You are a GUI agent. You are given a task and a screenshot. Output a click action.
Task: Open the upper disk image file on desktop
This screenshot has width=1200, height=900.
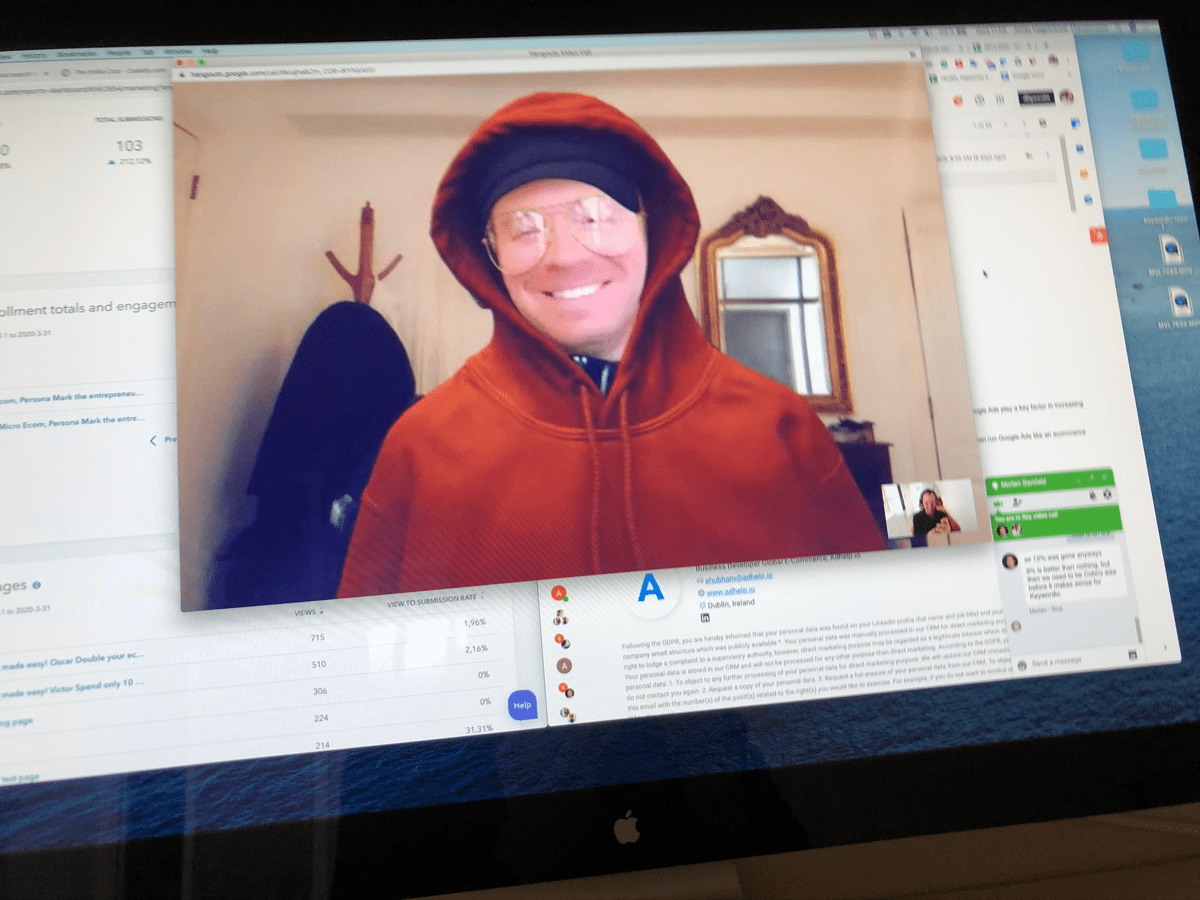[1171, 252]
